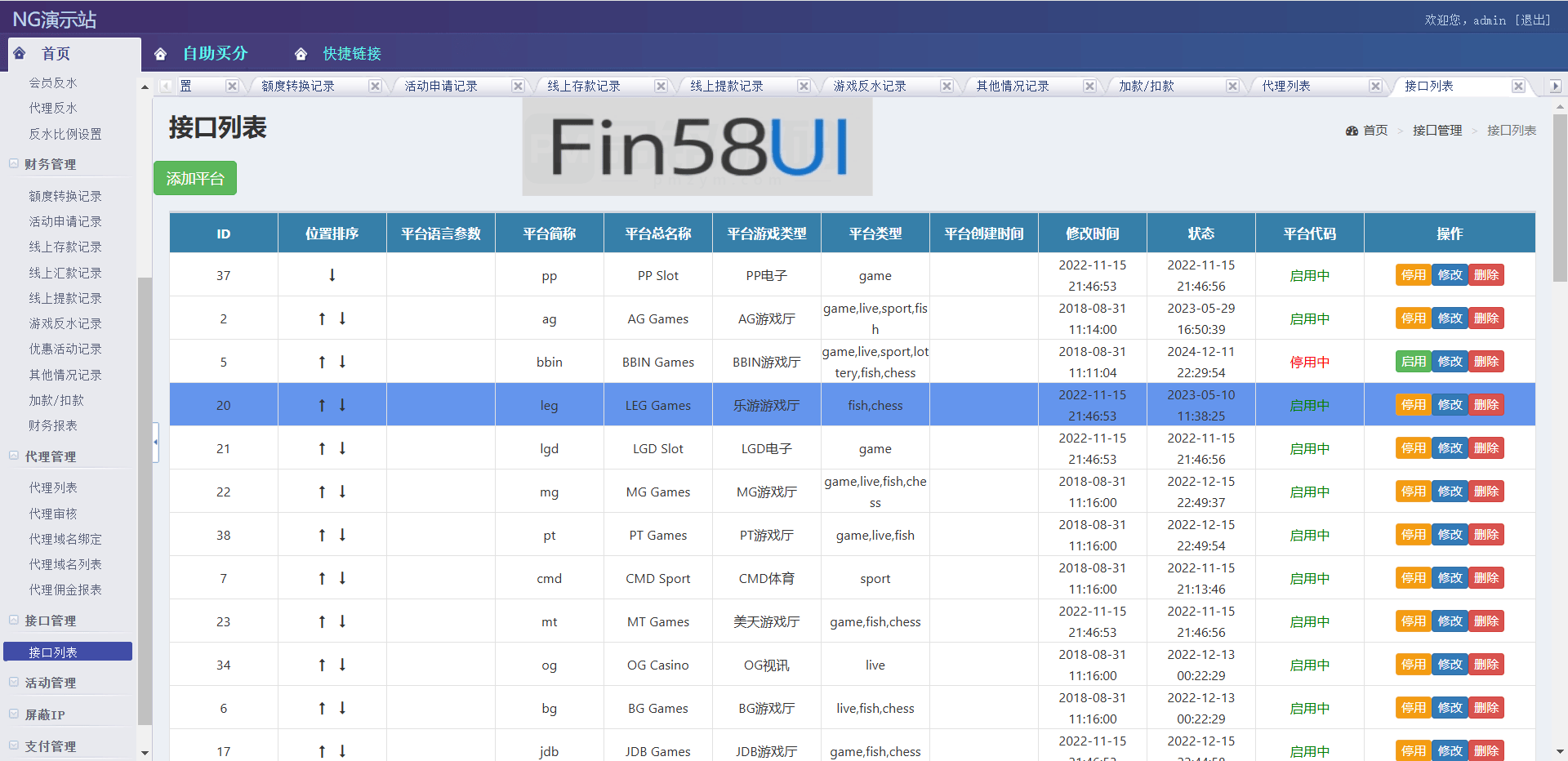The image size is (1568, 761).
Task: Switch to the 游戏反水记录 tab
Action: point(869,86)
